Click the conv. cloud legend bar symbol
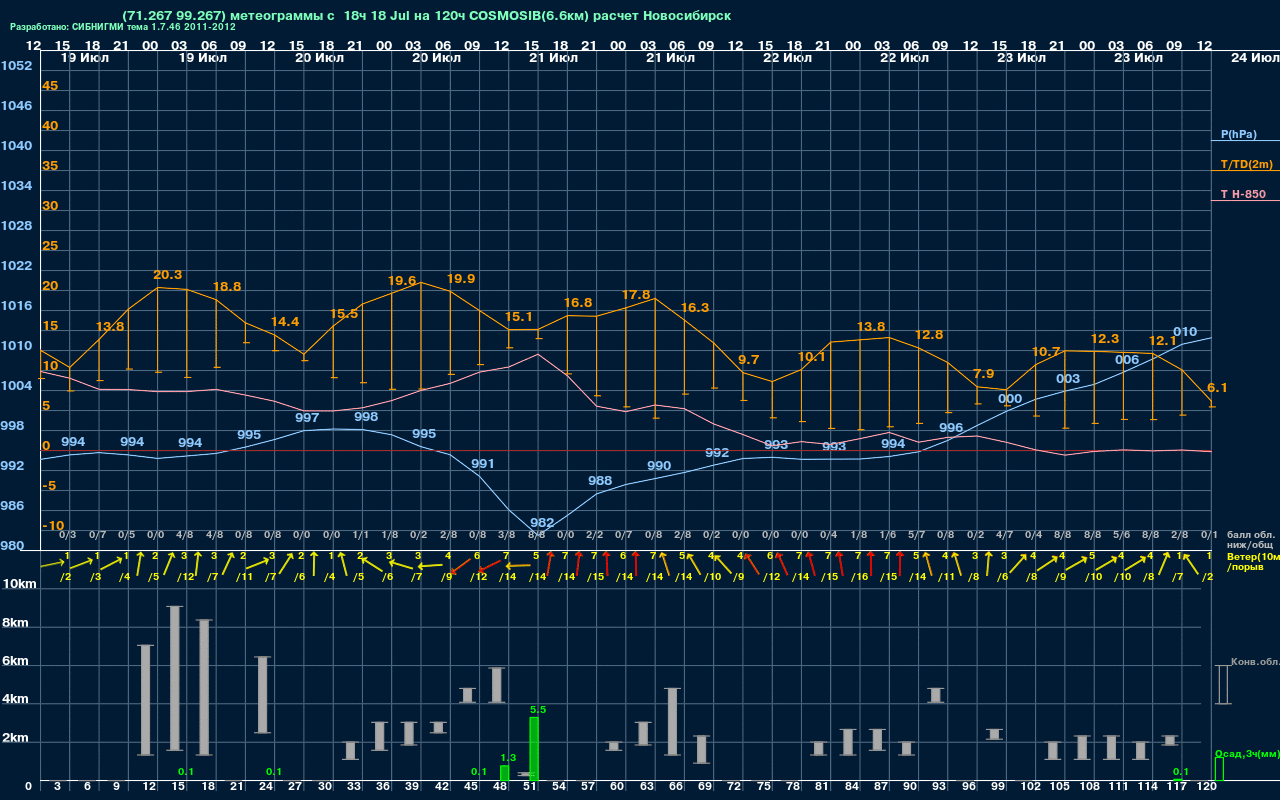 [1222, 685]
